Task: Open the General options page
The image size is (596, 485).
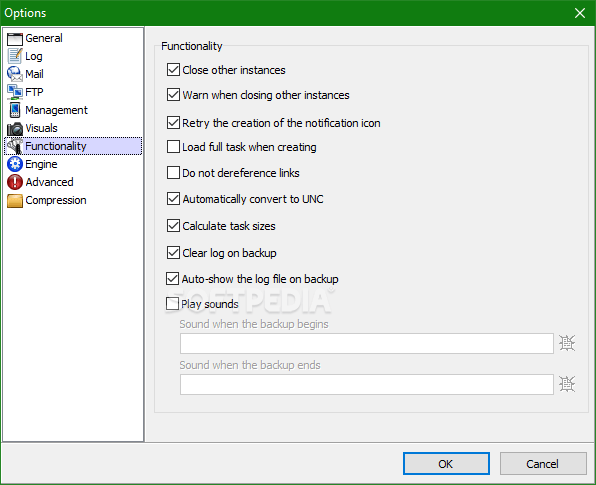Action: (x=44, y=38)
